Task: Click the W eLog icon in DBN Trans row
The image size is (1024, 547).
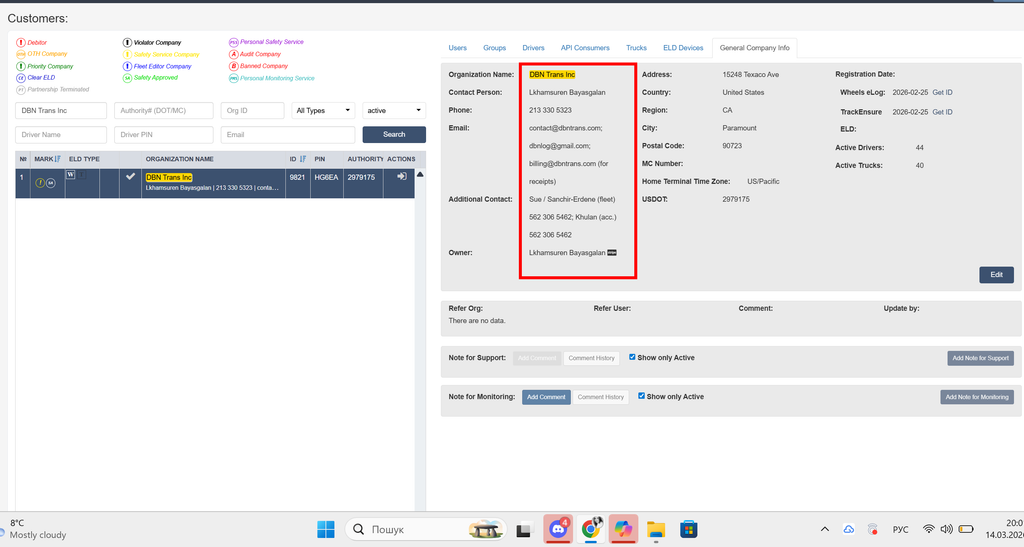Action: coord(71,174)
